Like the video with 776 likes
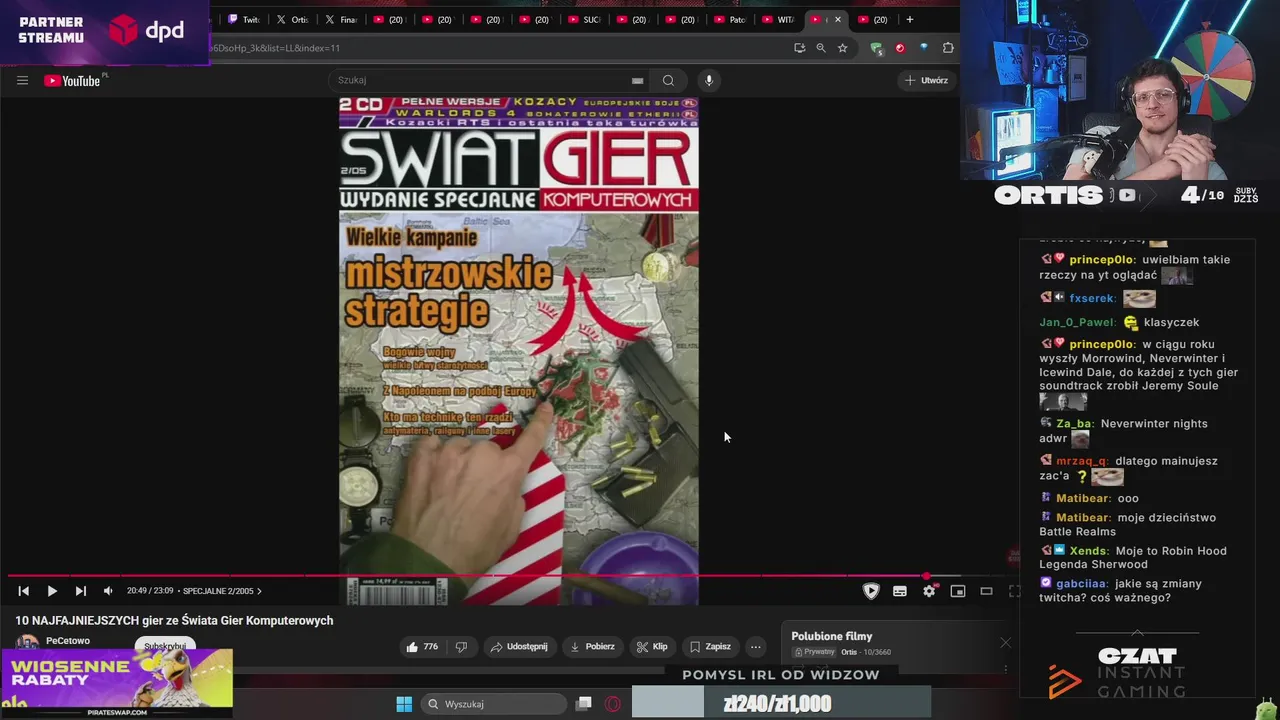 [x=422, y=647]
